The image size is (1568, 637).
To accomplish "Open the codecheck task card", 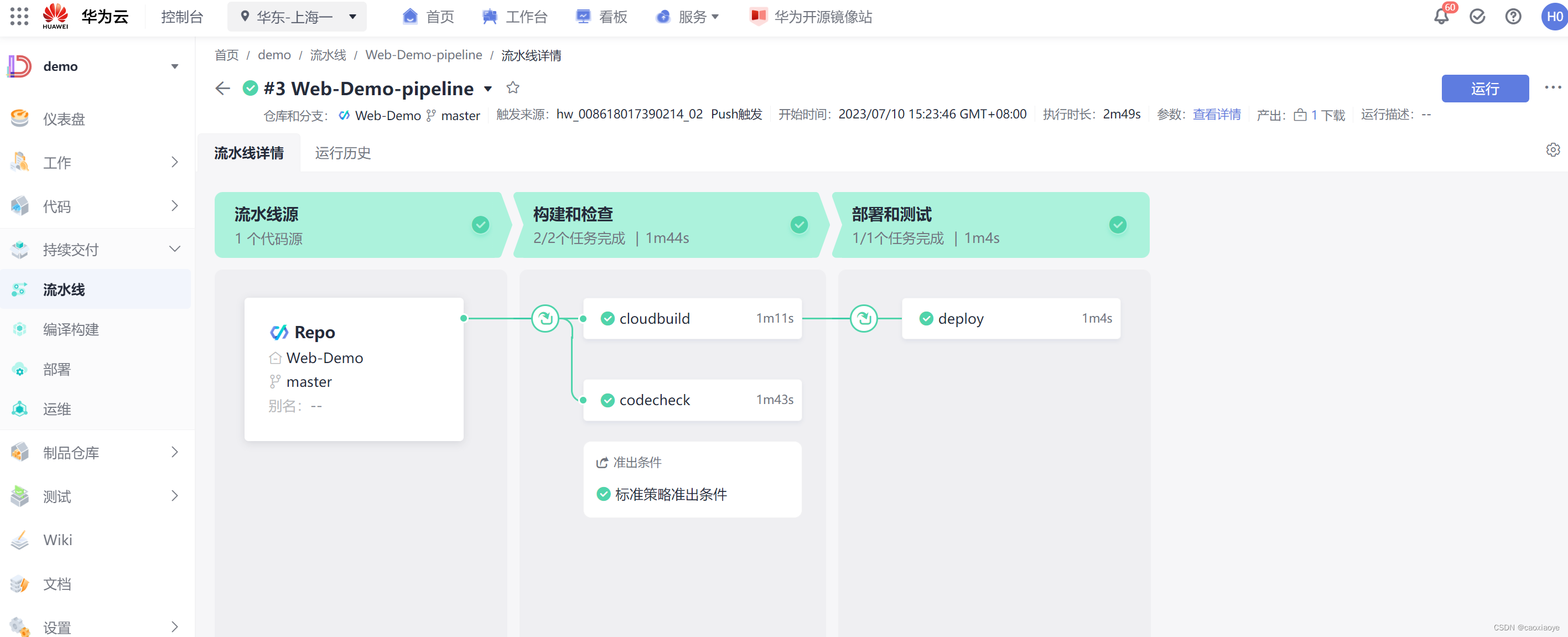I will 692,400.
